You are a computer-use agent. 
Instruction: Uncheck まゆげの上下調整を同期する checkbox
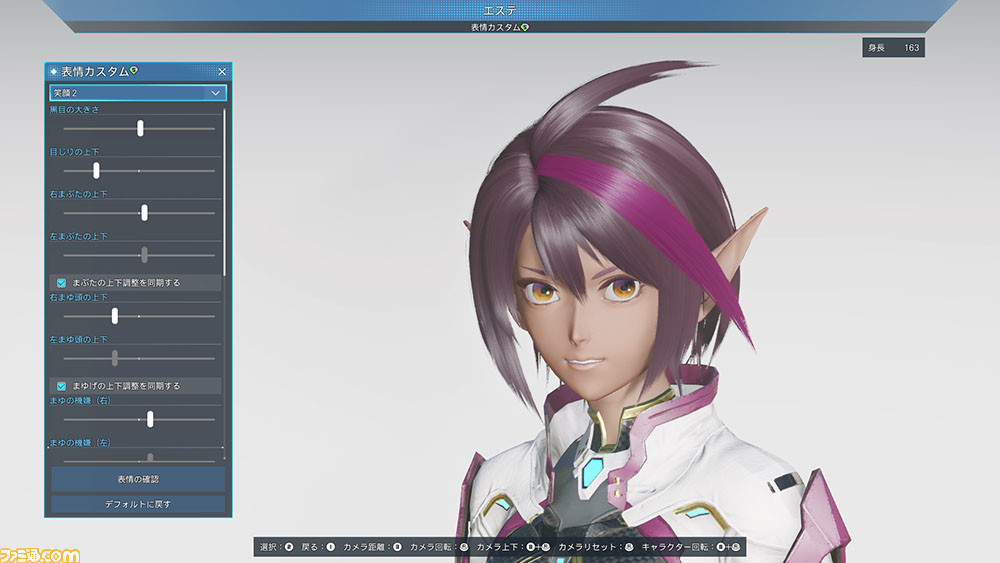coord(61,386)
